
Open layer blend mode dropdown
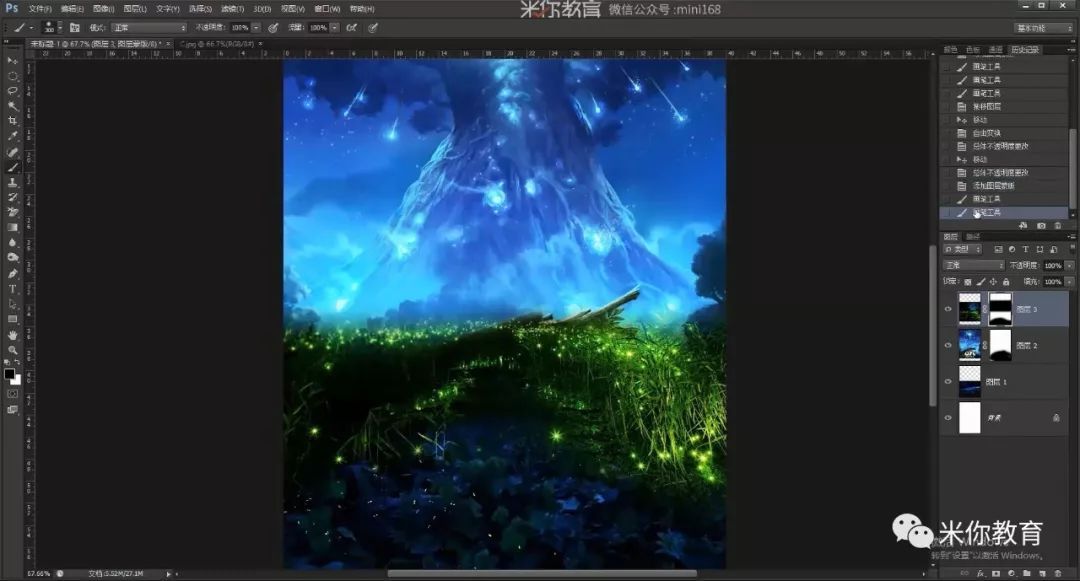tap(975, 265)
